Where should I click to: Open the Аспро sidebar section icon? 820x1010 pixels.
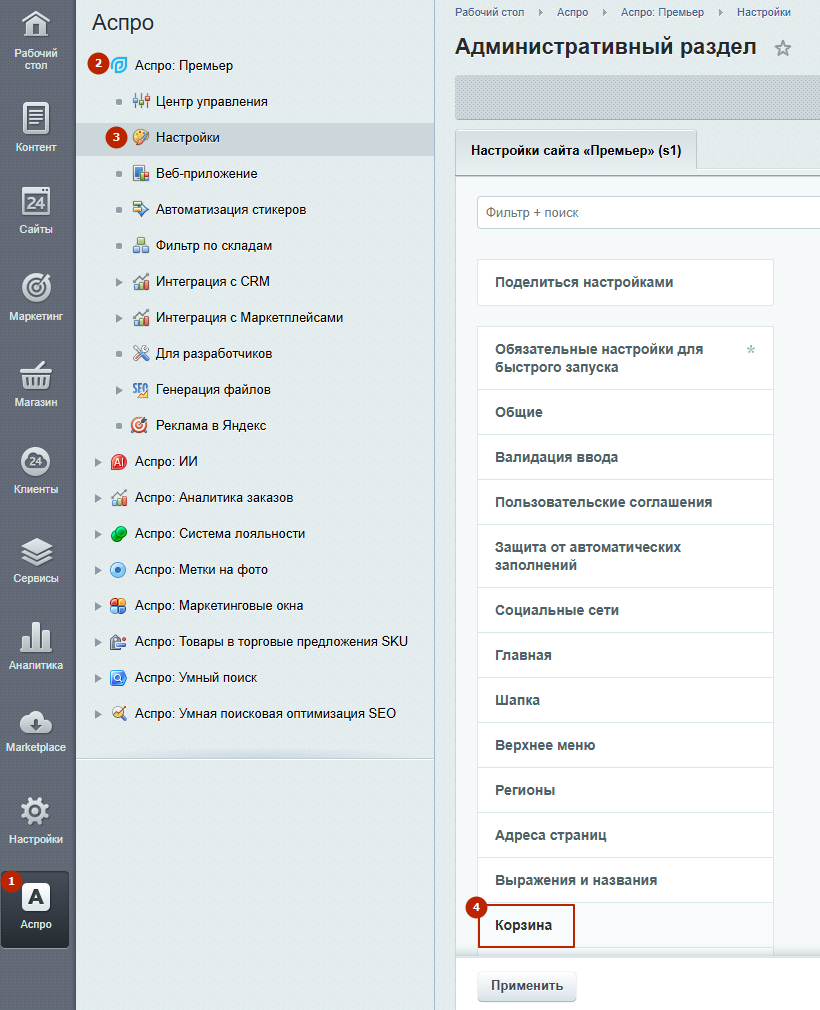36,897
